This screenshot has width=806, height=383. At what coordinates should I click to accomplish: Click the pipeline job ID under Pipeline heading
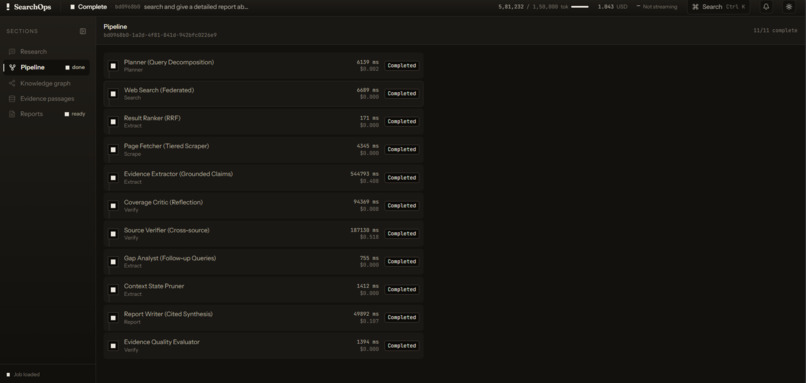pyautogui.click(x=160, y=35)
